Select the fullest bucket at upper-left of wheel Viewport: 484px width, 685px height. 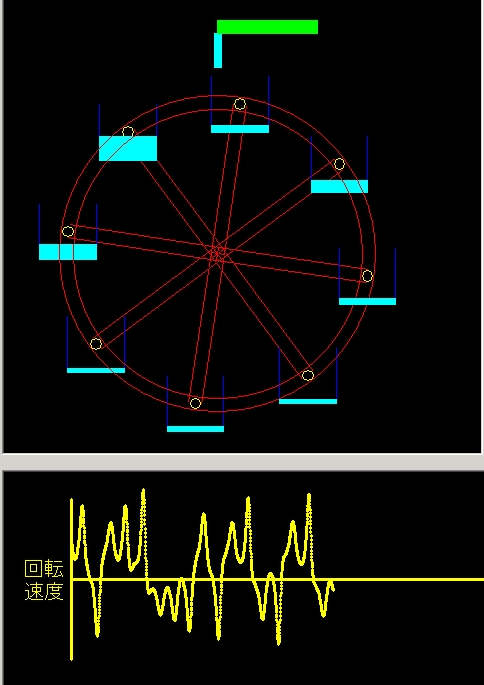point(128,132)
